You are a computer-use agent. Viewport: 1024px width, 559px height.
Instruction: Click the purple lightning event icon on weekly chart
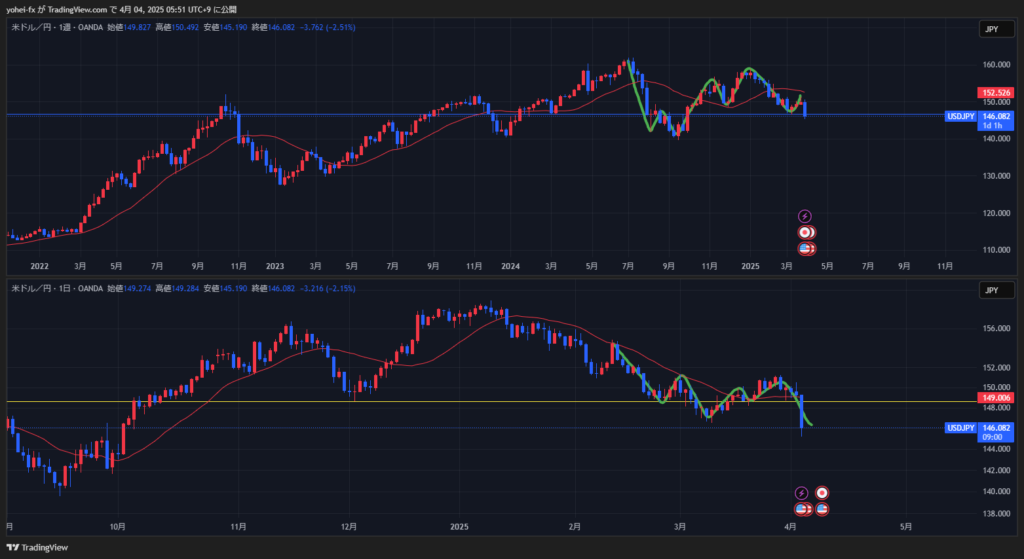click(x=805, y=216)
